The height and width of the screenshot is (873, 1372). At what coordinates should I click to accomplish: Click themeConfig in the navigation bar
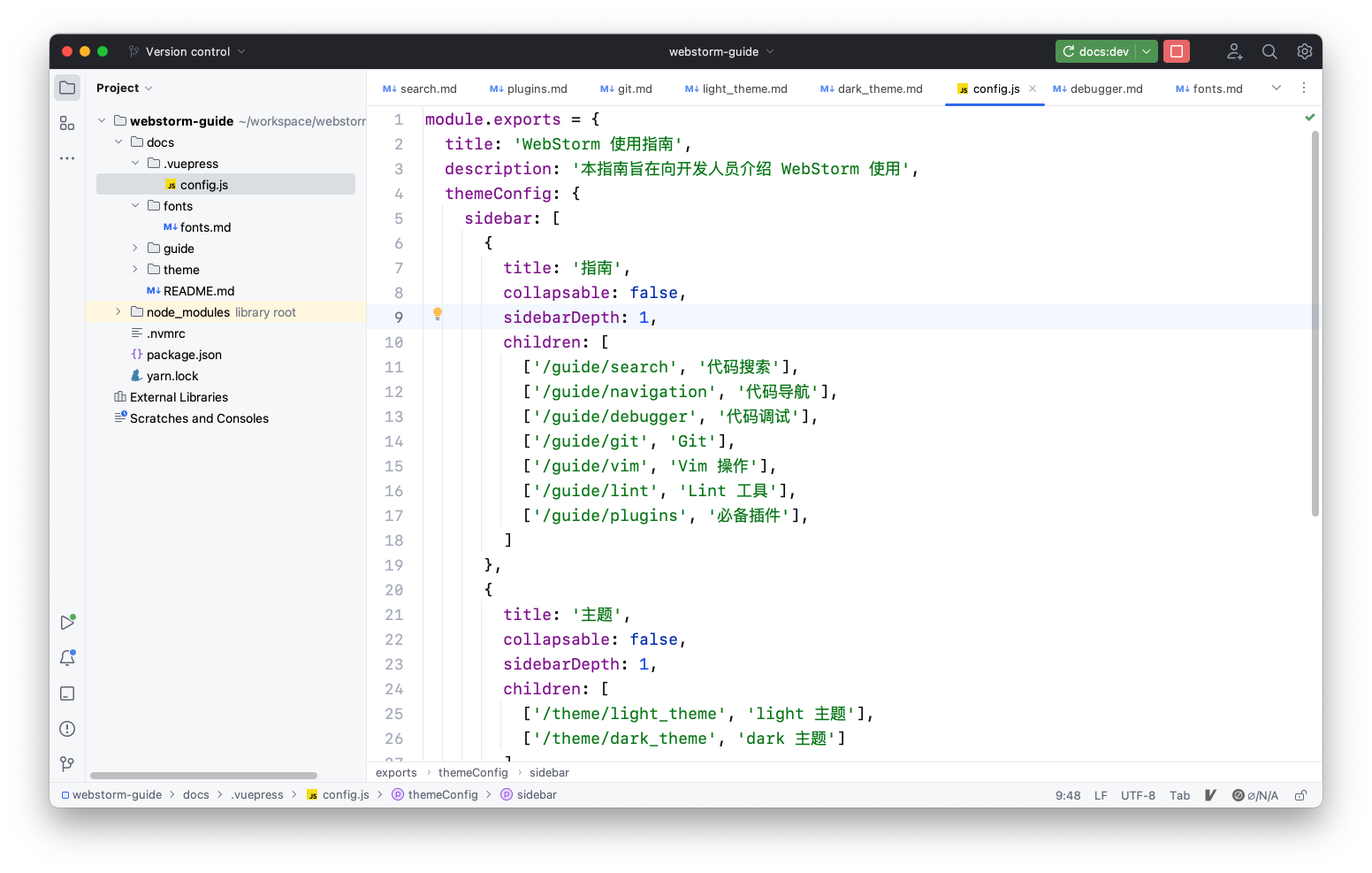tap(435, 795)
